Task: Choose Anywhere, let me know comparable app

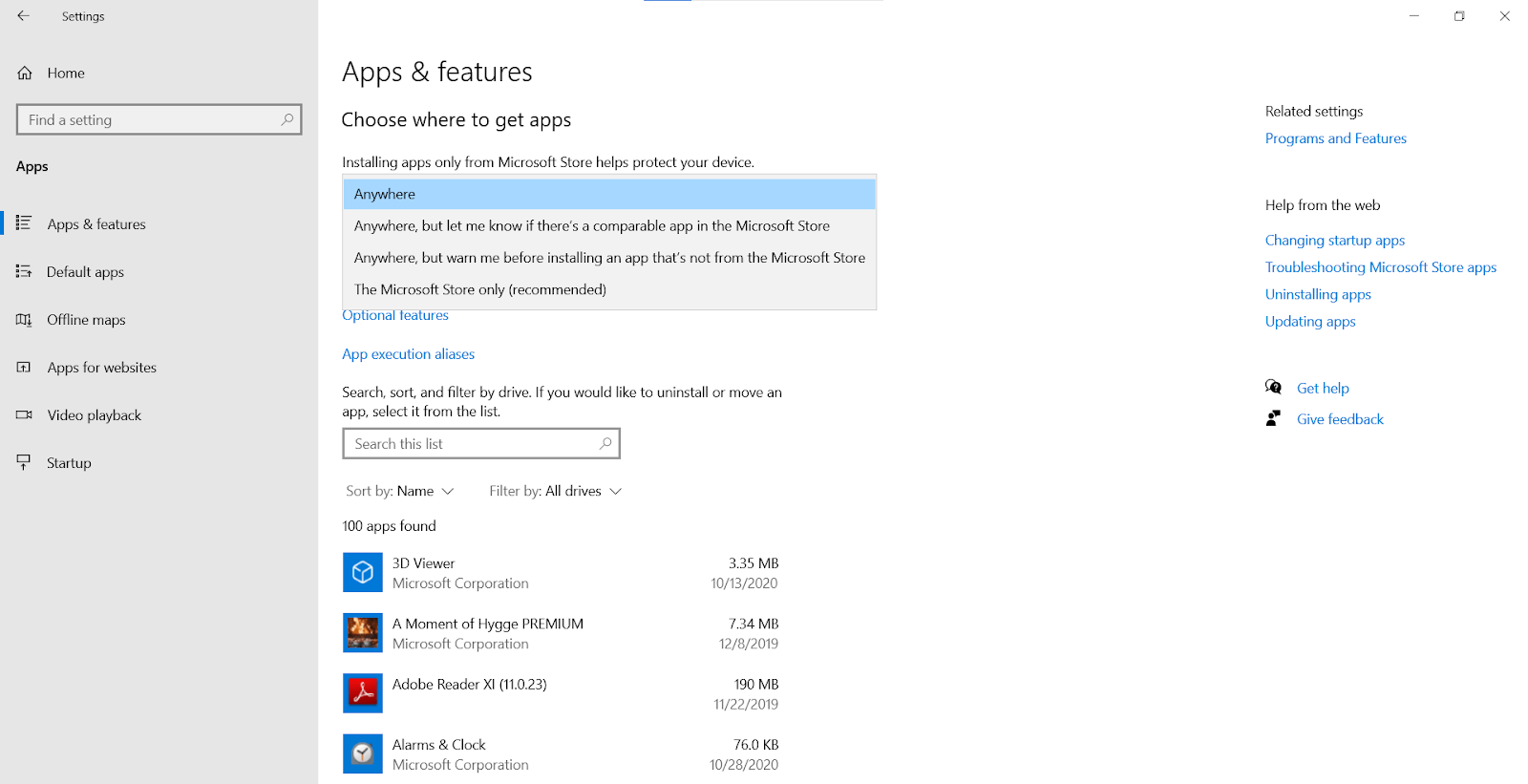Action: click(x=609, y=225)
